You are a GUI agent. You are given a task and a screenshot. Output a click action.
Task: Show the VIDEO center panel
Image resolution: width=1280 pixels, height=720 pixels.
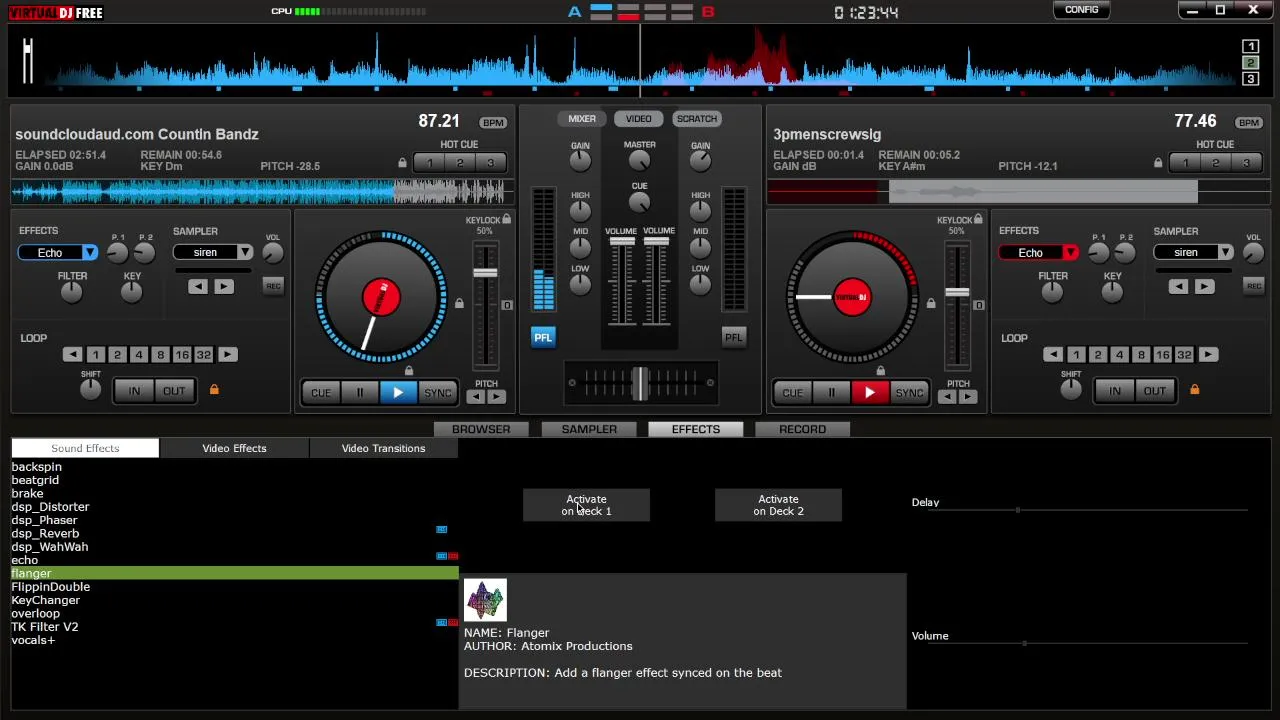[x=638, y=119]
